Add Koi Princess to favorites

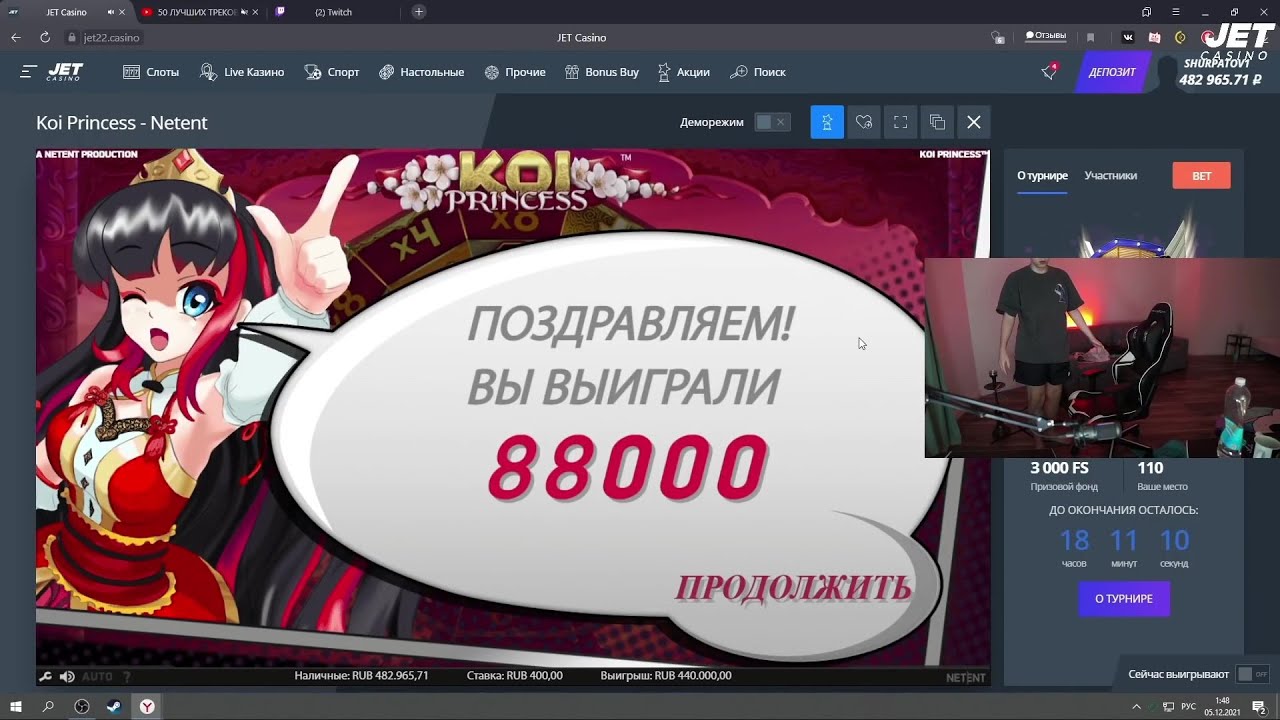click(864, 122)
